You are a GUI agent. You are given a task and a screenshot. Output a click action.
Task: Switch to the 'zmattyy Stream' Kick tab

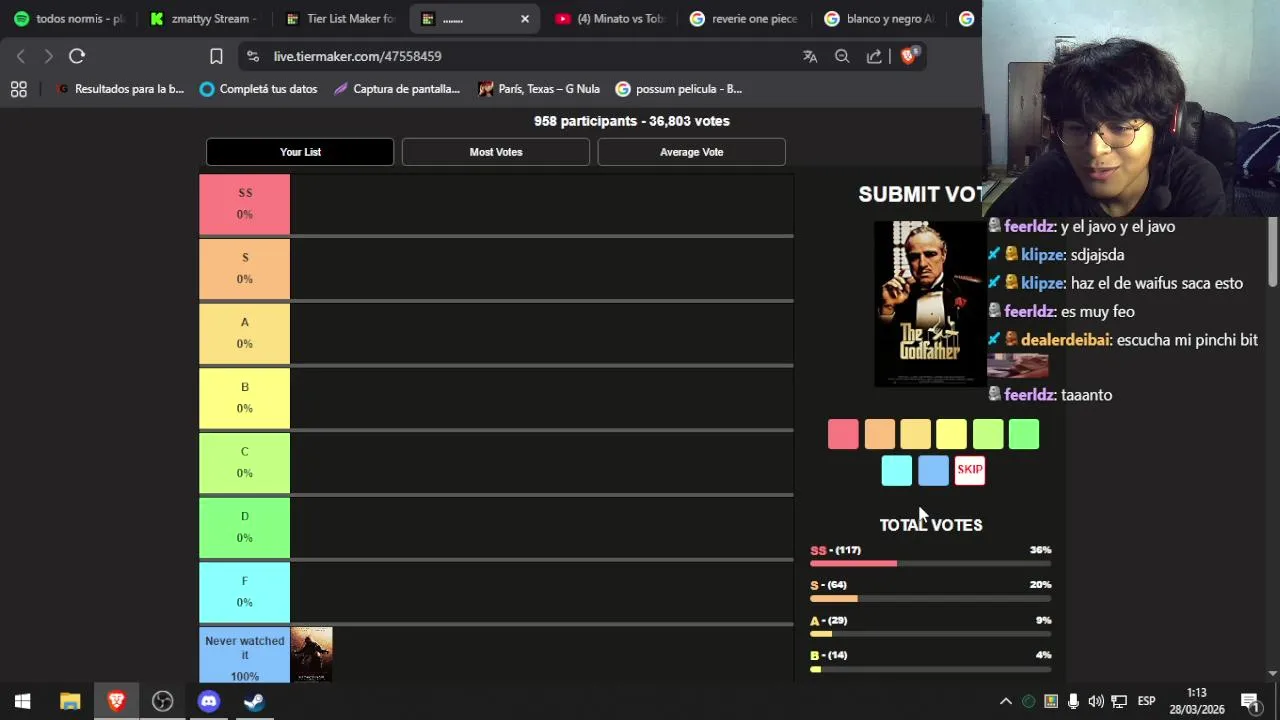[203, 19]
